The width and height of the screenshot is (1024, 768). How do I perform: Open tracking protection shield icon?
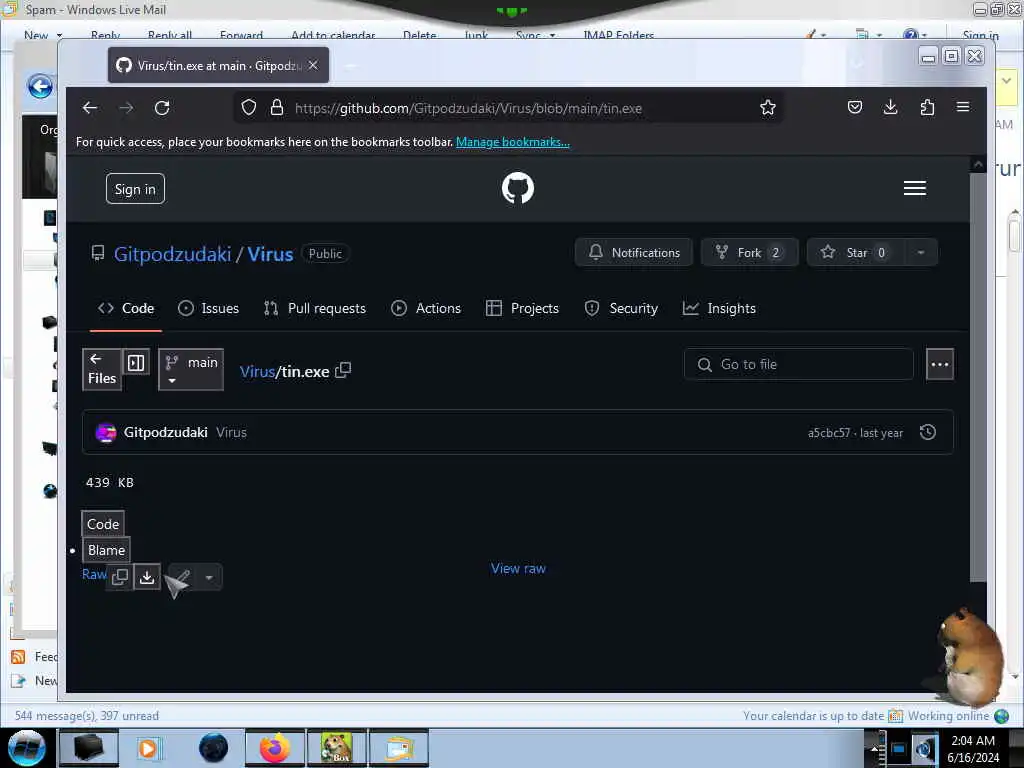coord(249,107)
